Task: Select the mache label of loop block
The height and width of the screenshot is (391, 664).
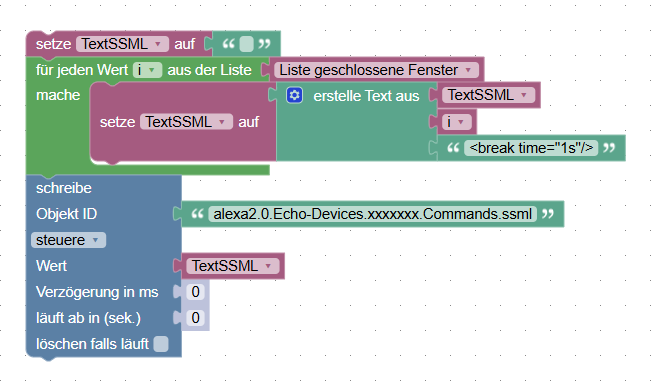Action: click(x=58, y=95)
